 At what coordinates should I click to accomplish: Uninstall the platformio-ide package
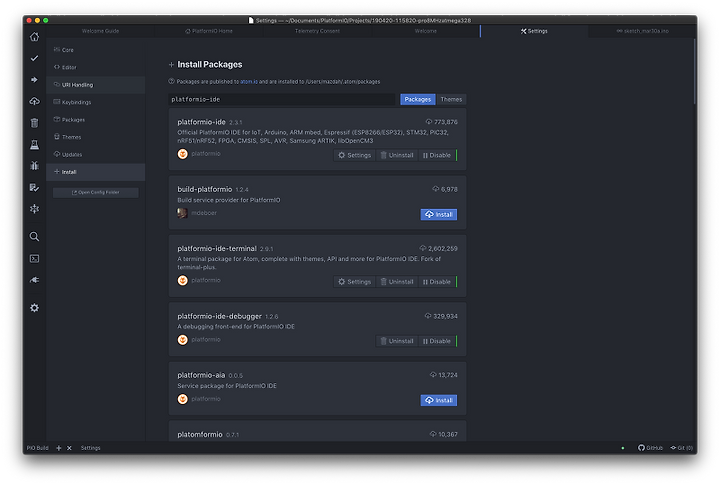tap(397, 156)
